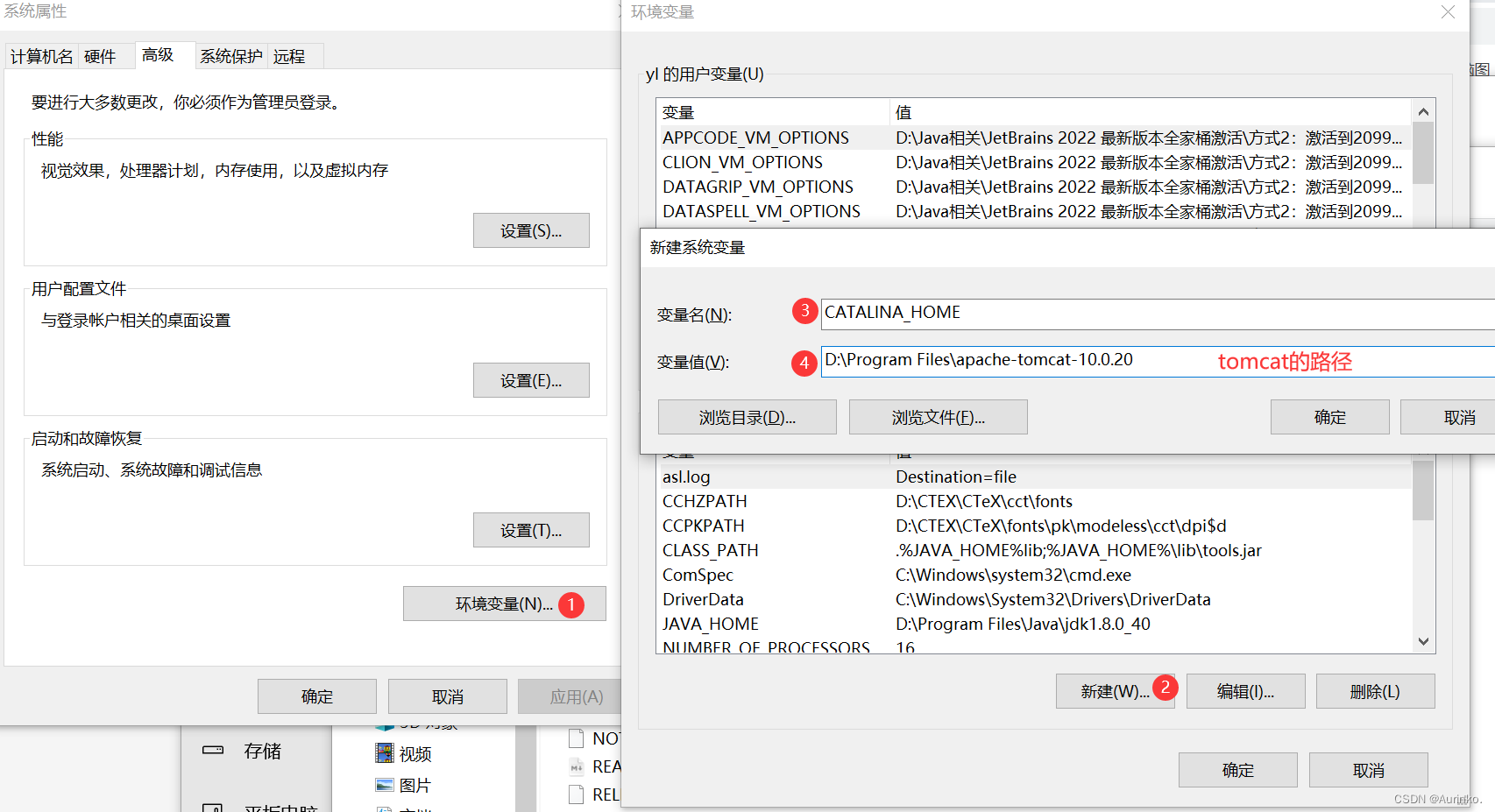Open the 系统保护 tab
The height and width of the screenshot is (812, 1495).
click(x=231, y=57)
